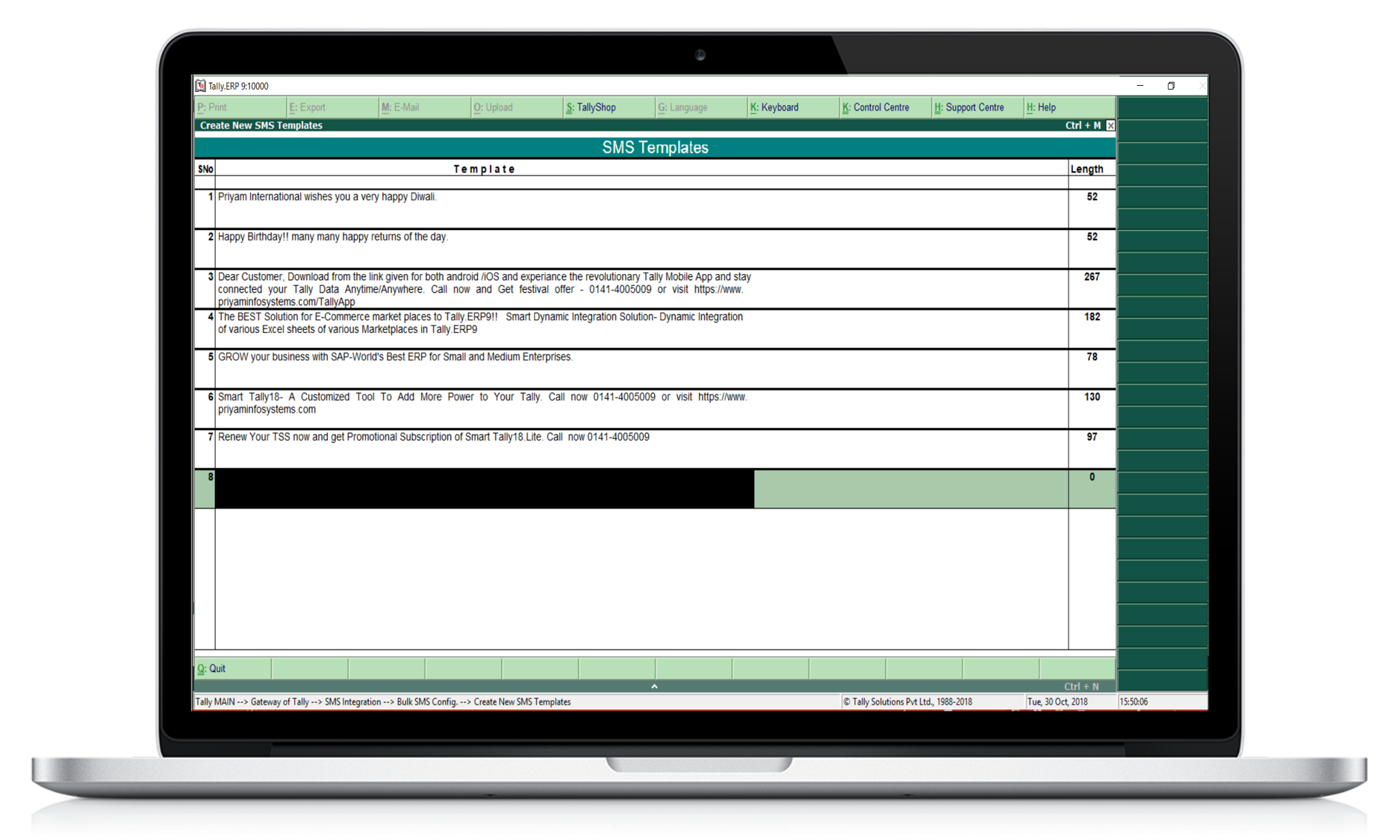The image size is (1400, 840).
Task: Open the Help menu
Action: pyautogui.click(x=1070, y=108)
